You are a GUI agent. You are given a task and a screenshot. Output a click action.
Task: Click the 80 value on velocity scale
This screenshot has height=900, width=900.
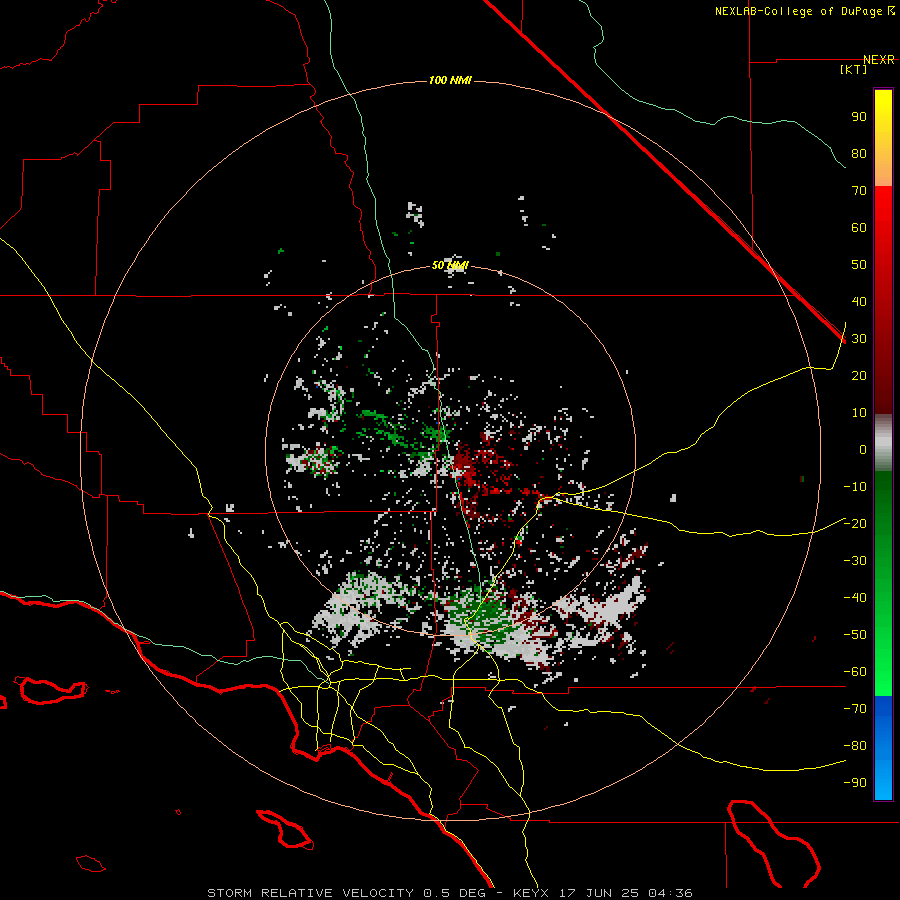(859, 154)
